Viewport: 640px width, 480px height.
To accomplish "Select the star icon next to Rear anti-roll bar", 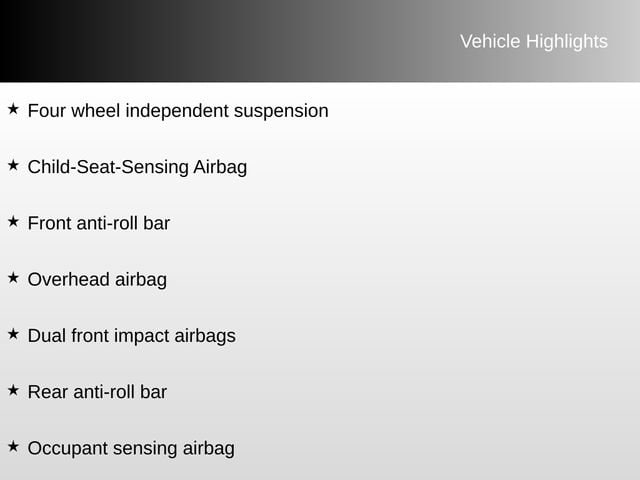I will tap(12, 389).
